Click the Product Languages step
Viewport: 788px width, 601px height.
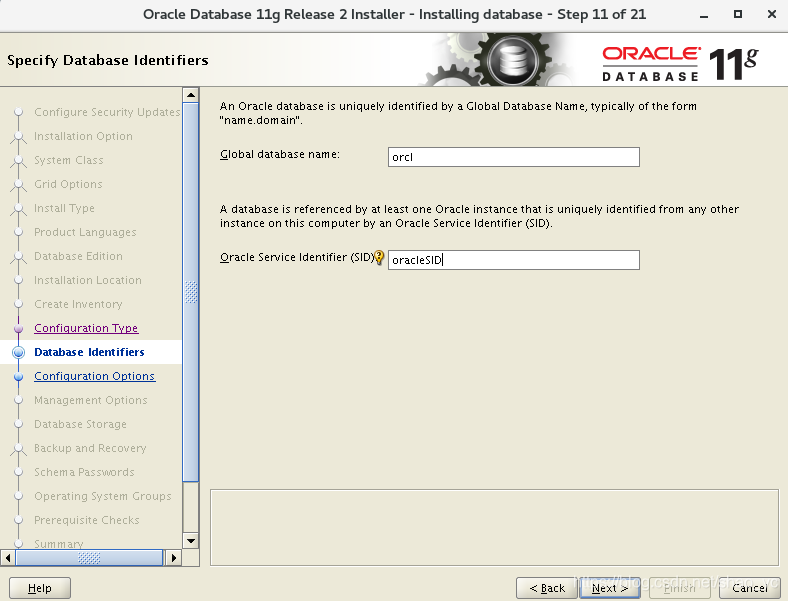pyautogui.click(x=85, y=232)
